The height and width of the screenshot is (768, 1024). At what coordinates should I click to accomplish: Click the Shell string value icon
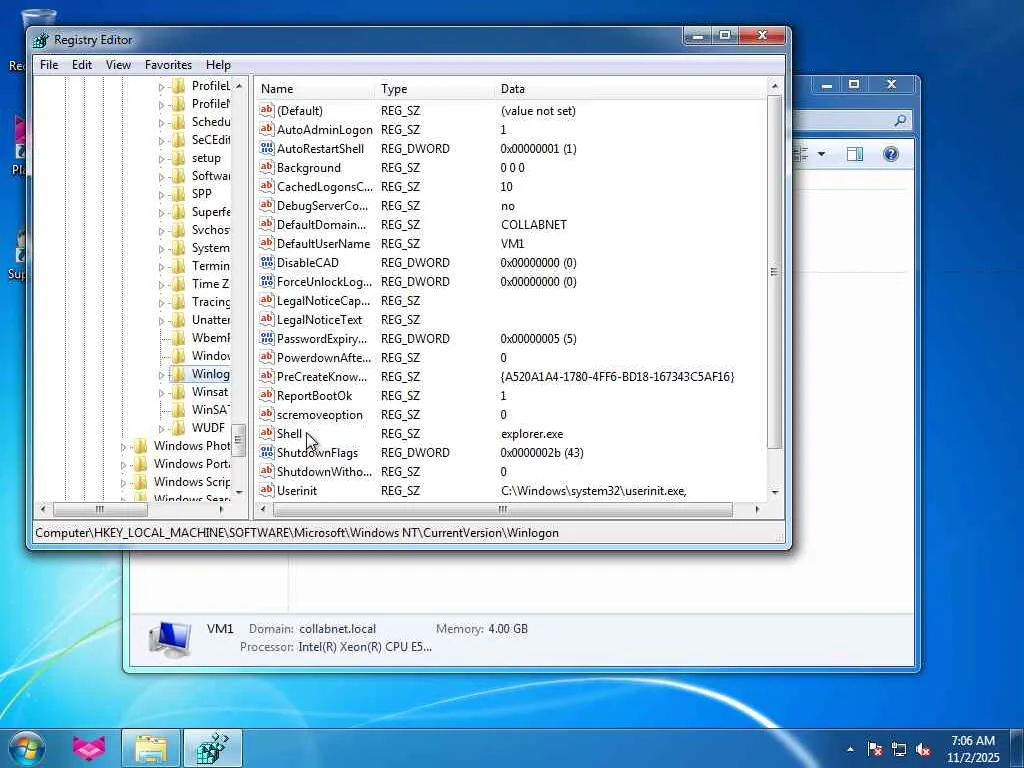coord(266,434)
